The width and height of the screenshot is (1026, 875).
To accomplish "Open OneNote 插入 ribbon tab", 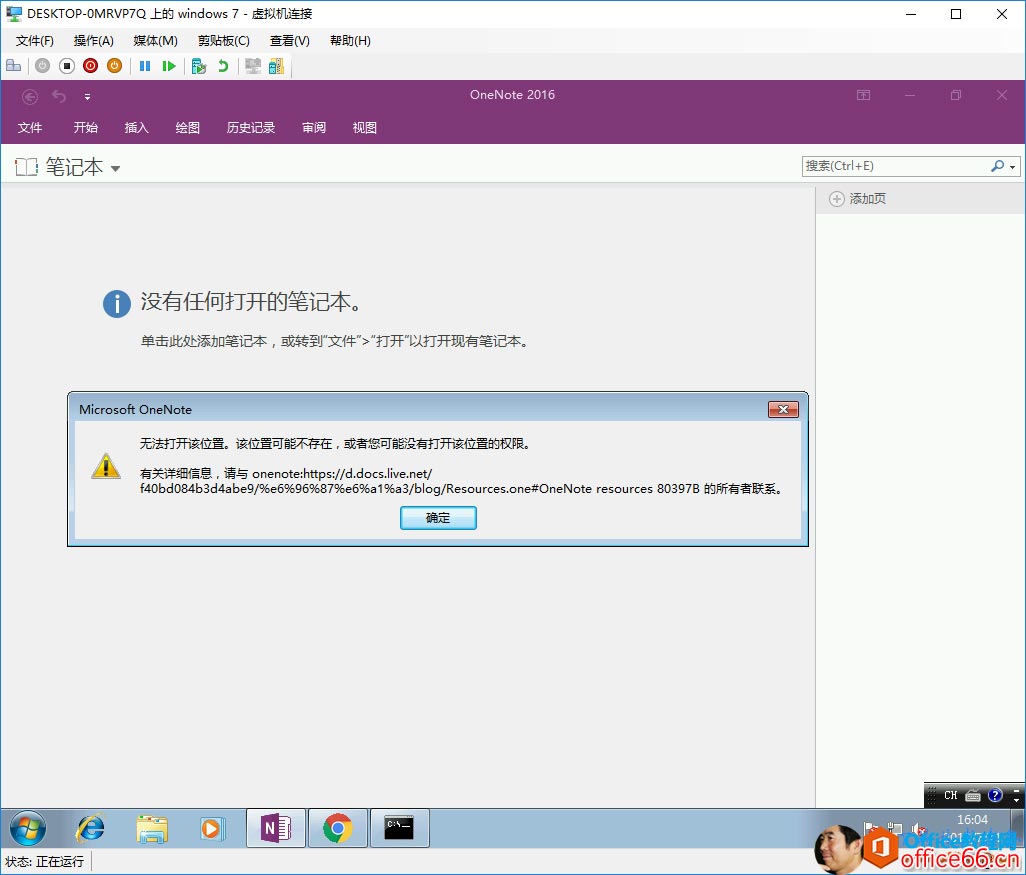I will (136, 128).
